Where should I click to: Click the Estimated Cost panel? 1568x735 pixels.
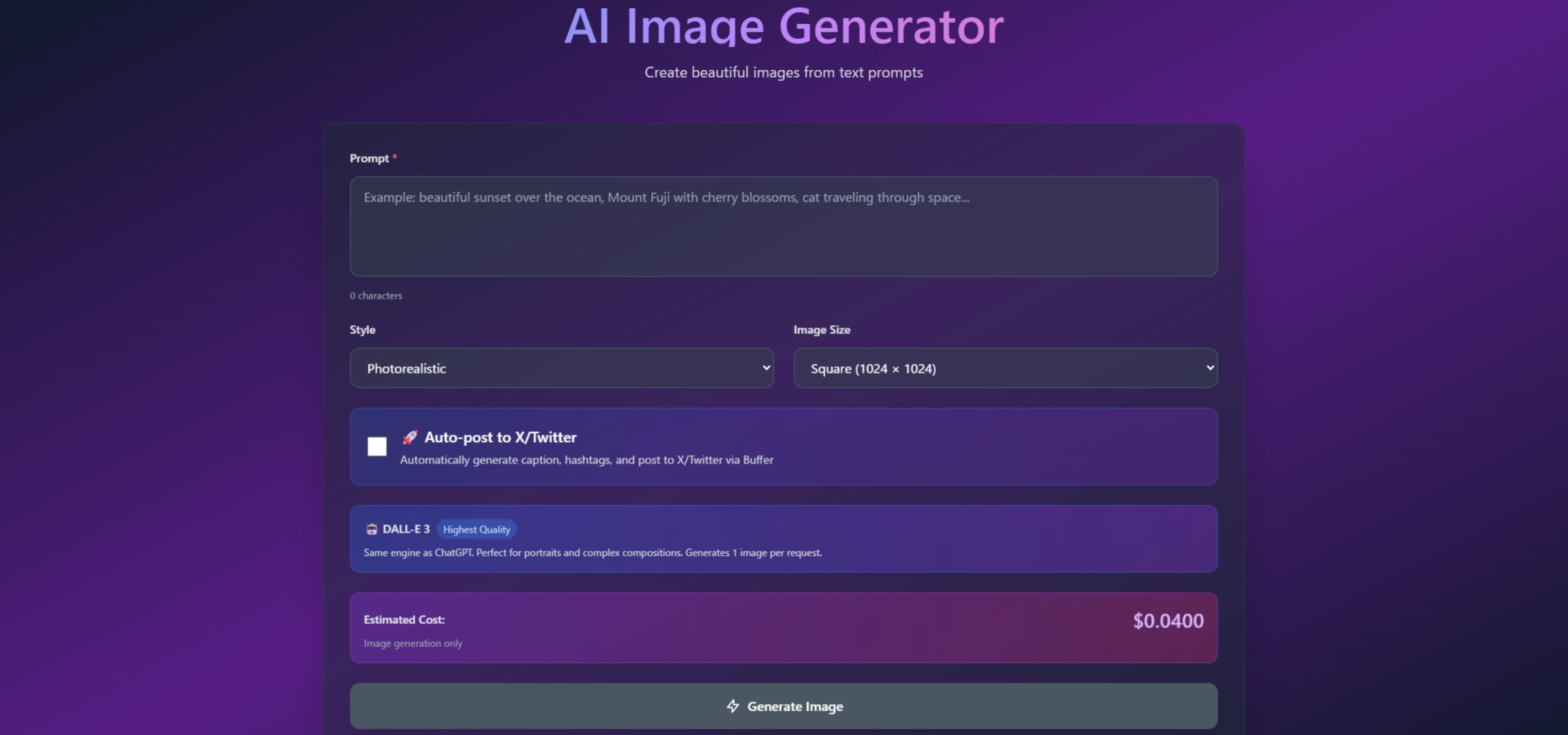point(784,627)
